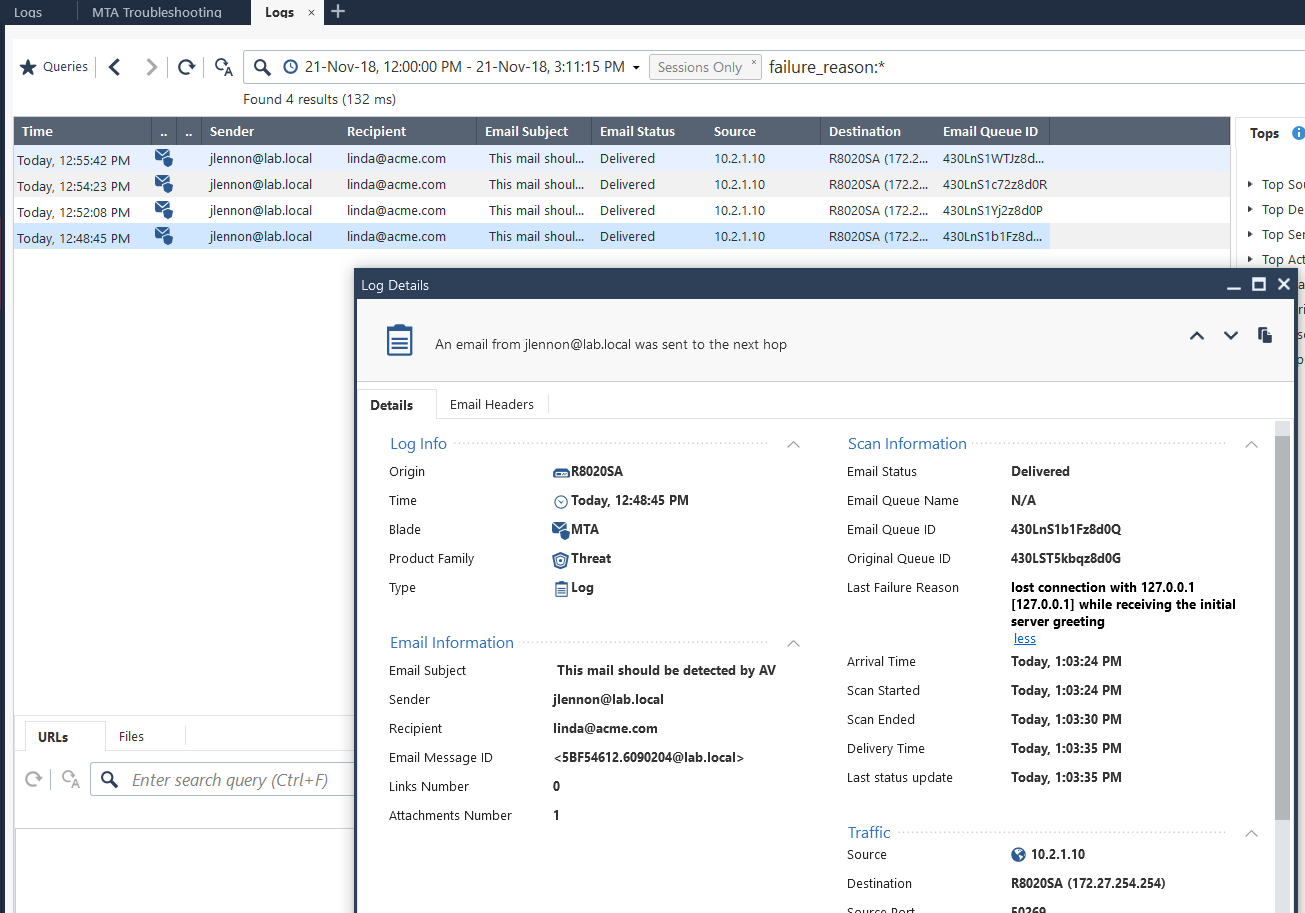The width and height of the screenshot is (1305, 913).
Task: Click MTA blade icon in 12:52:08 row
Action: 164,210
